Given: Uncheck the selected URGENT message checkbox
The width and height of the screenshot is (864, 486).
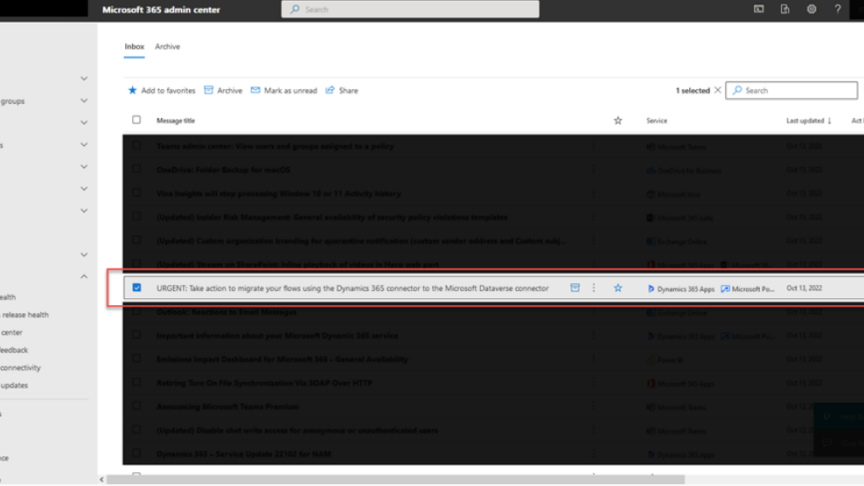Looking at the screenshot, I should tap(137, 288).
